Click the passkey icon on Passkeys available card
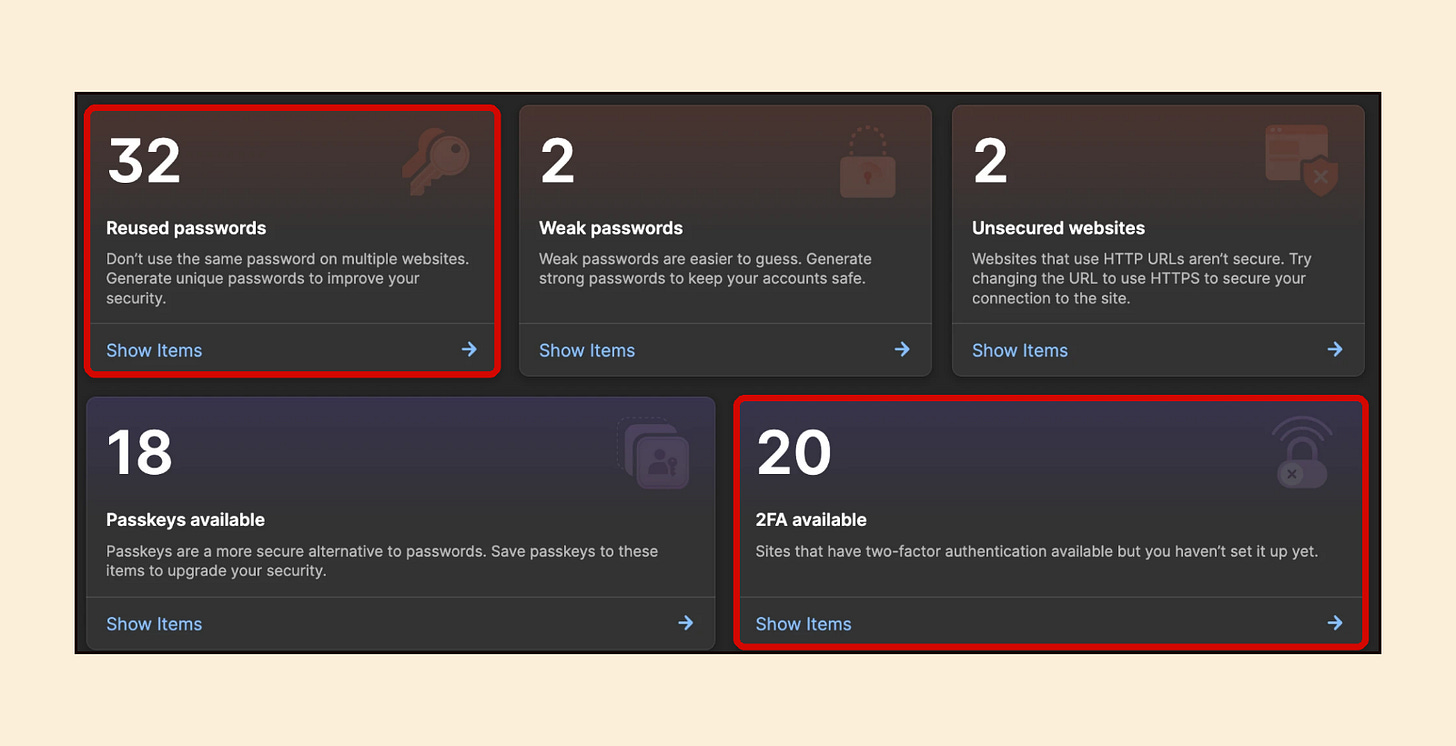 653,453
